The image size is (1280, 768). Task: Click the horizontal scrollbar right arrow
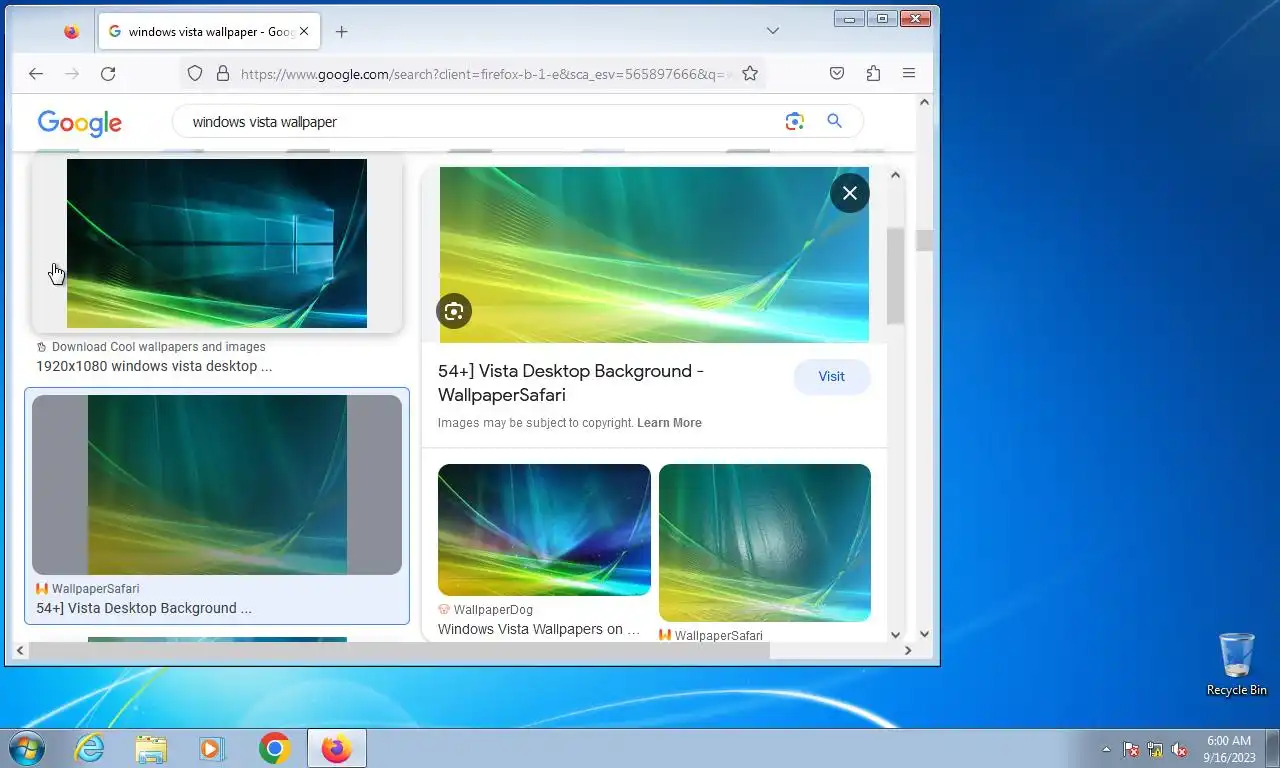908,650
